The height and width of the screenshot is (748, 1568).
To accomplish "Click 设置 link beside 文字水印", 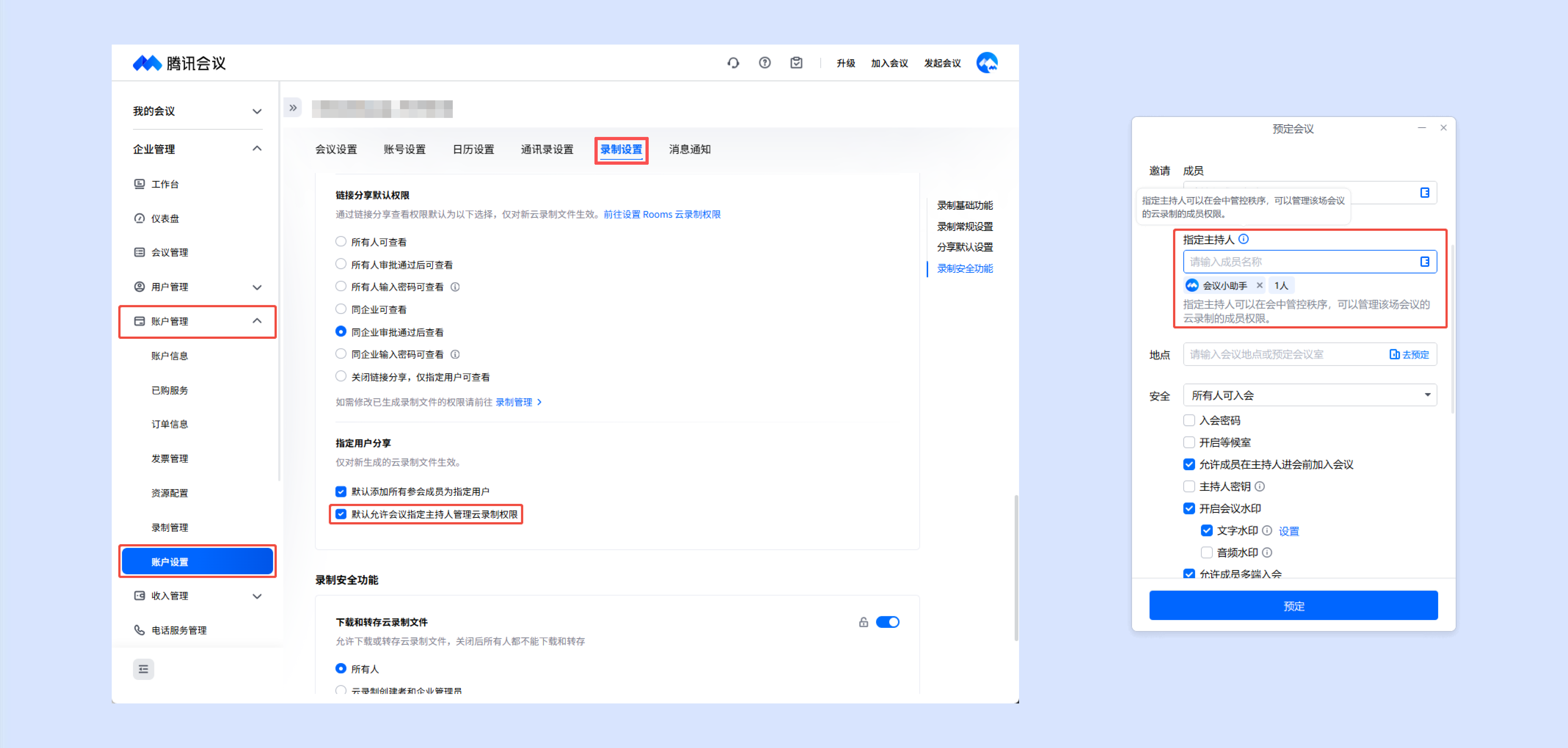I will click(1289, 531).
